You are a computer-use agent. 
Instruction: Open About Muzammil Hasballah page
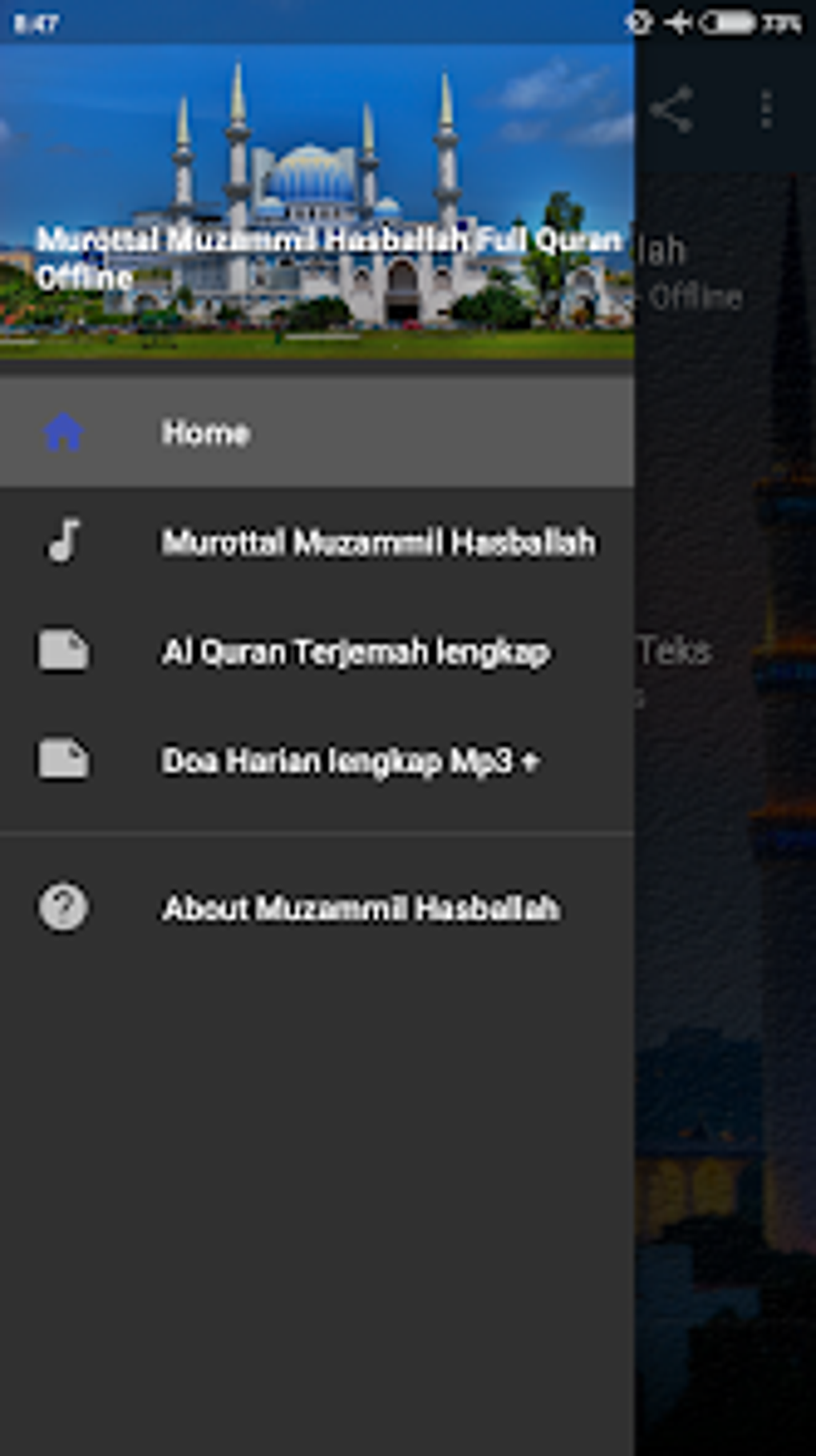pos(360,908)
